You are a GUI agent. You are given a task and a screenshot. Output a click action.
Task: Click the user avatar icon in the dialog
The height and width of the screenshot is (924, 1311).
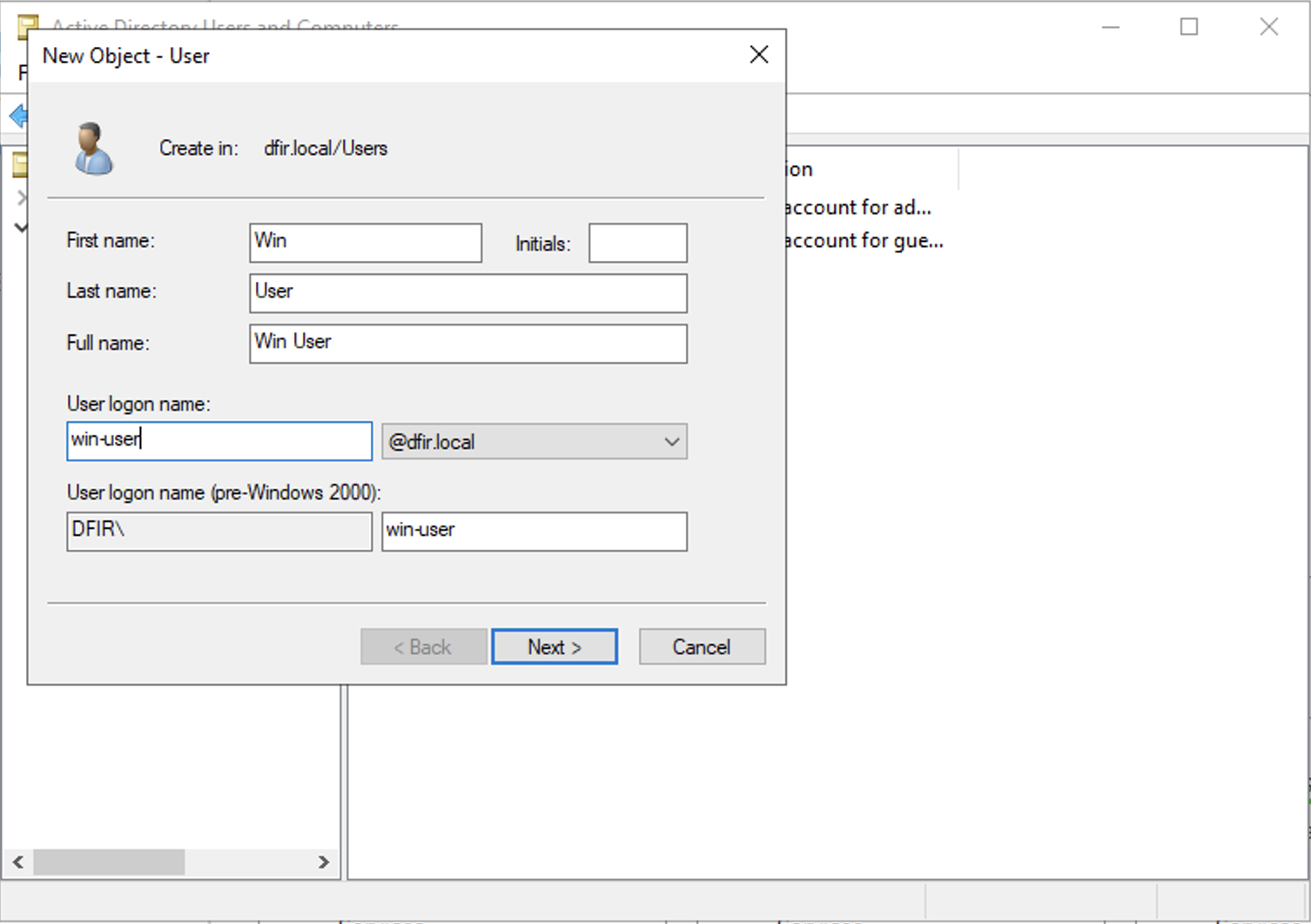point(93,149)
